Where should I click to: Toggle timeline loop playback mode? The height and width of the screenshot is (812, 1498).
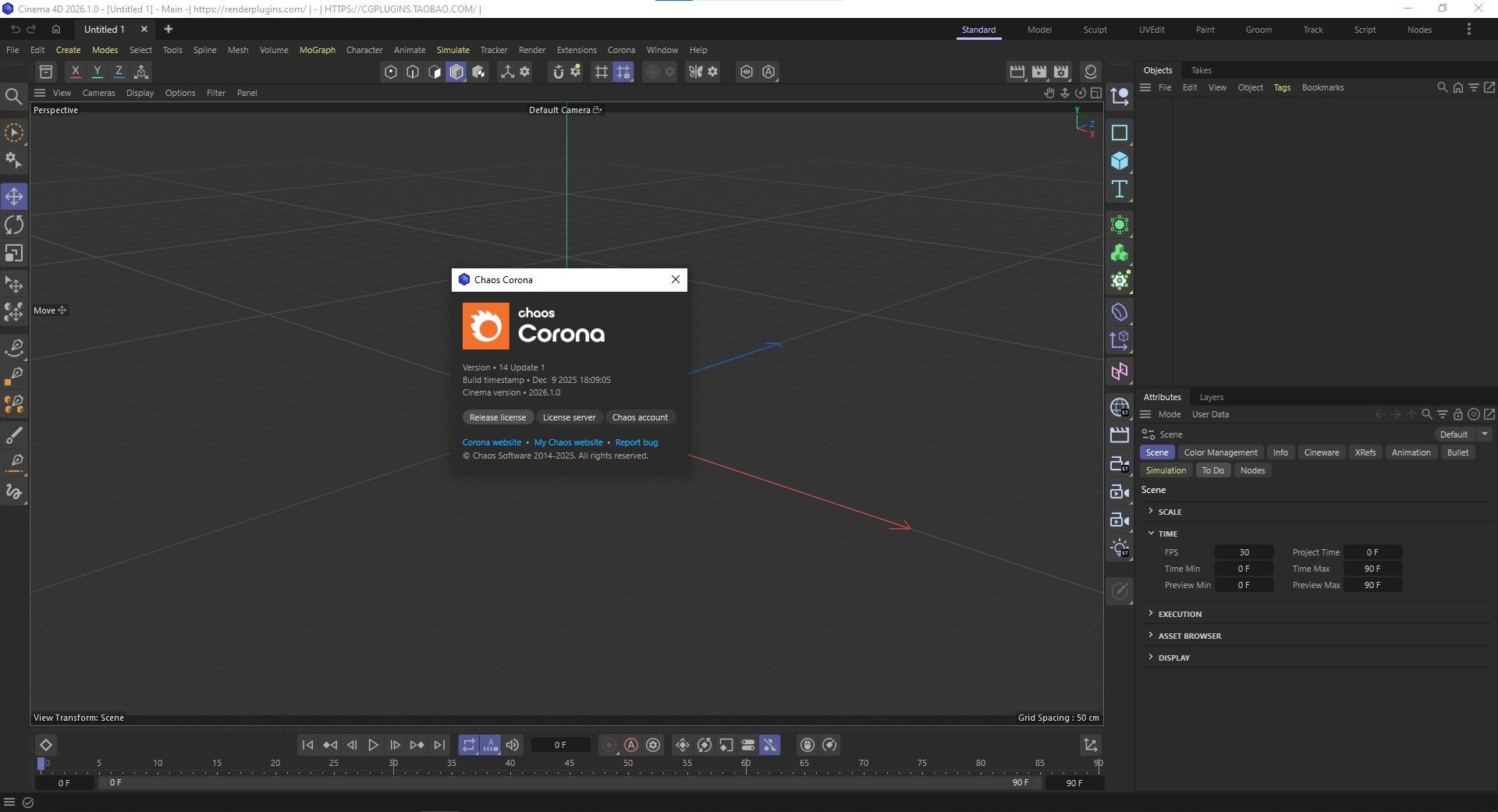468,746
